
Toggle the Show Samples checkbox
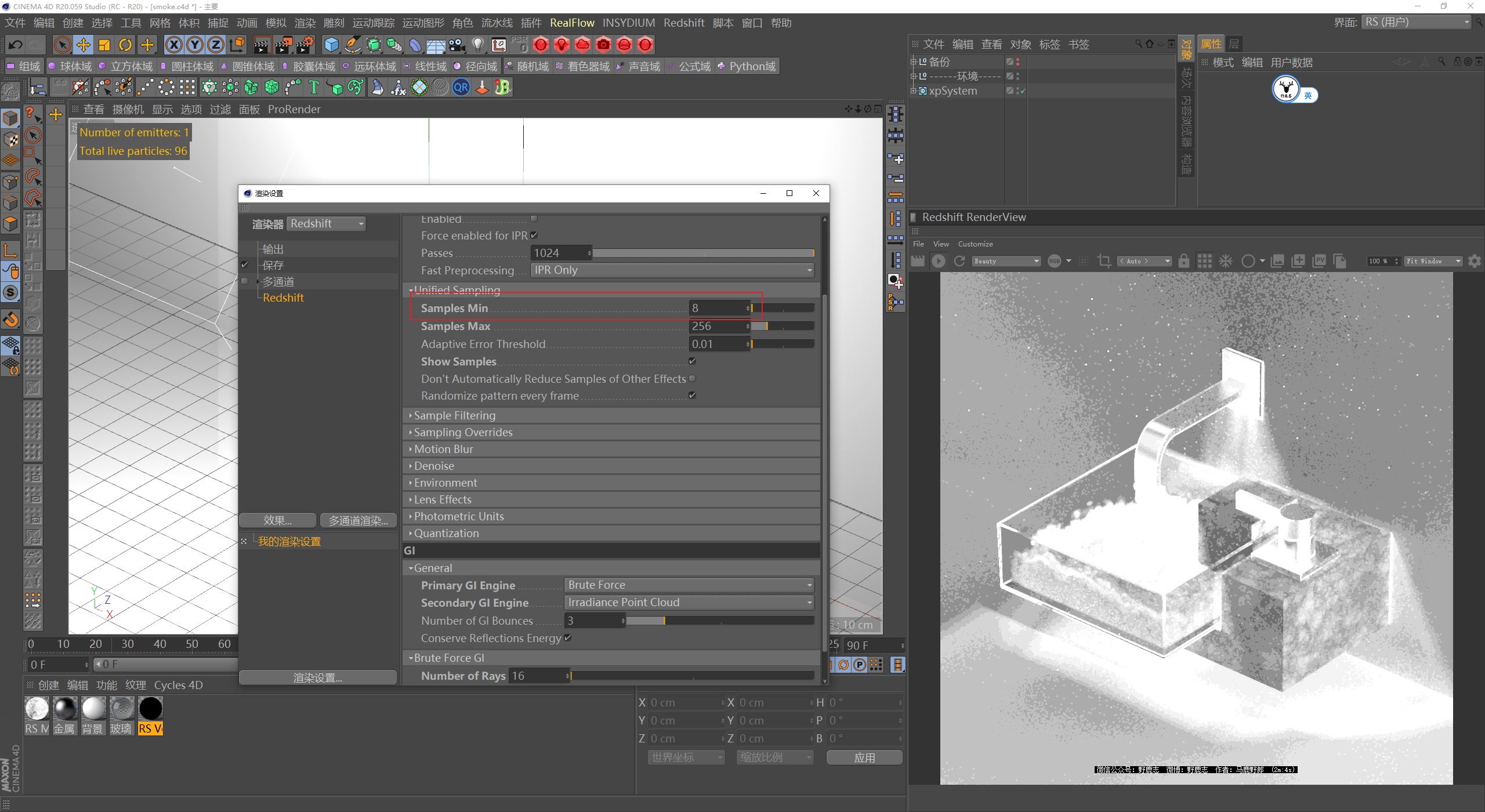(x=692, y=361)
